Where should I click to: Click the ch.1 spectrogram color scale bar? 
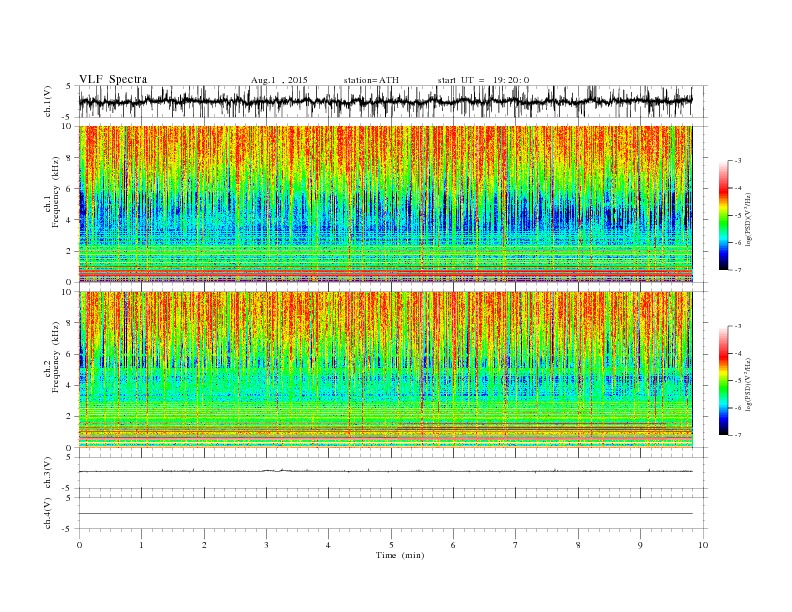723,215
